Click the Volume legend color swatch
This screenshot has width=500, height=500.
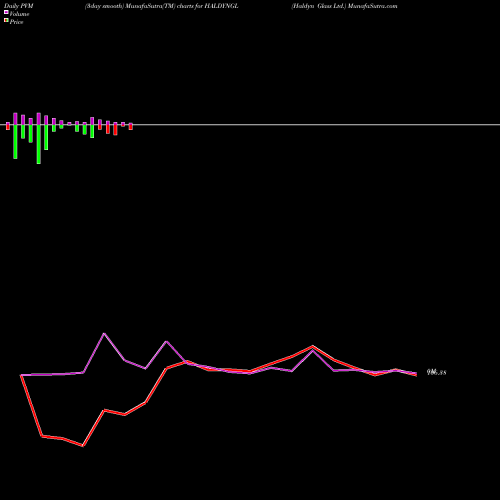pos(6,12)
